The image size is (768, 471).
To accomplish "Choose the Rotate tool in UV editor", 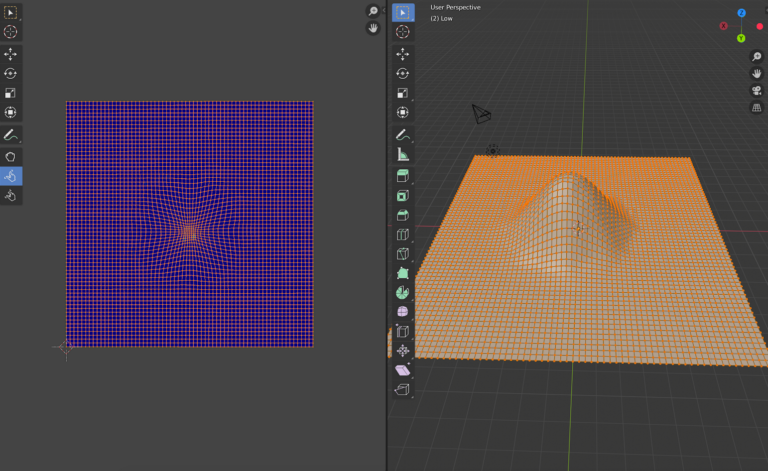I will 10,73.
